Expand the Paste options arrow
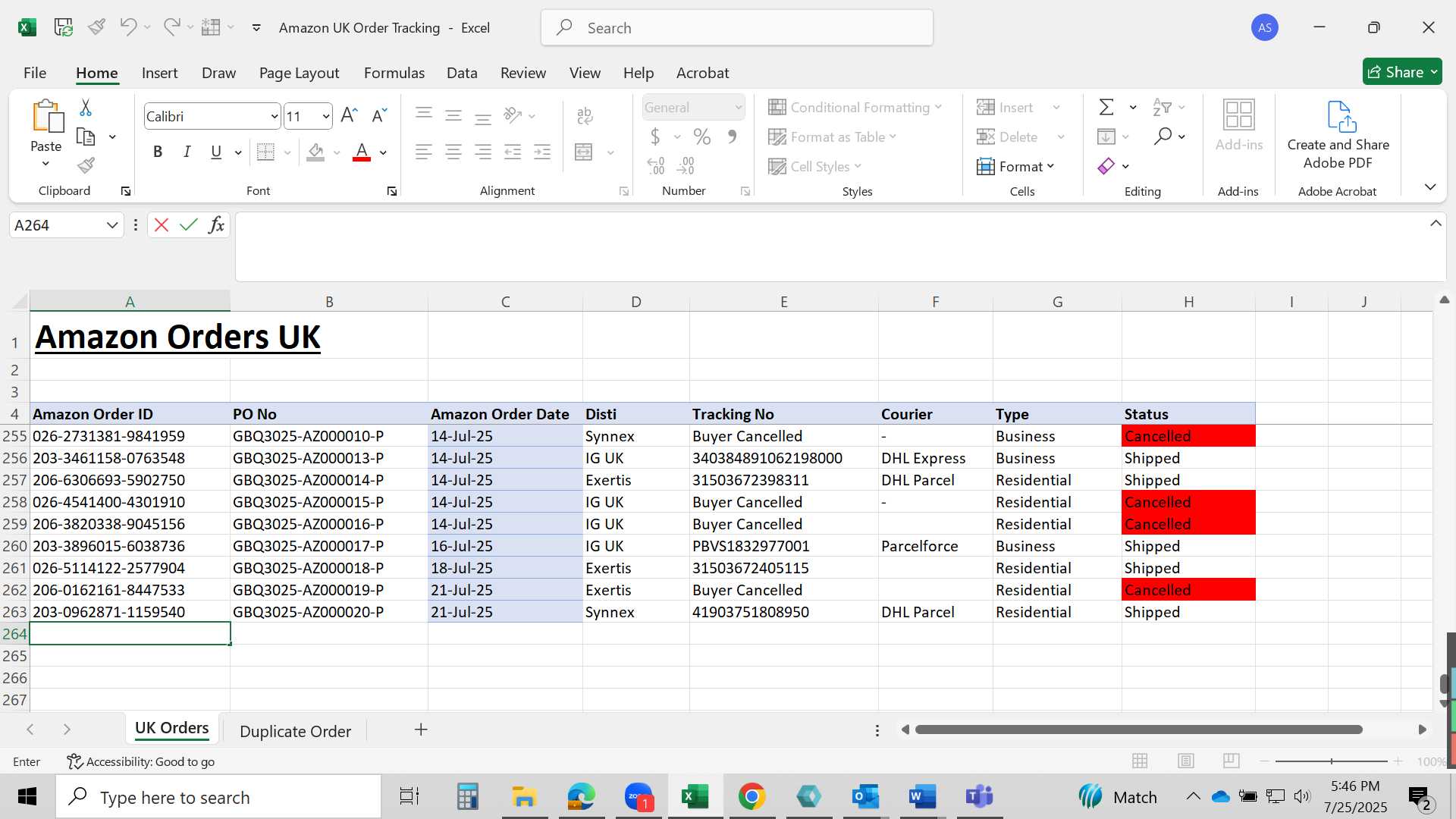This screenshot has width=1456, height=819. 45,164
